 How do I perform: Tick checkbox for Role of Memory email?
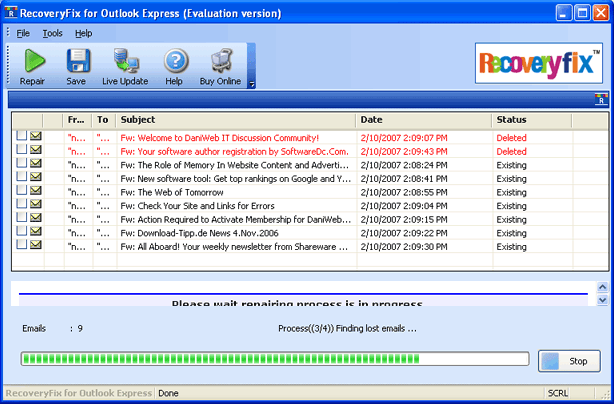pos(22,162)
